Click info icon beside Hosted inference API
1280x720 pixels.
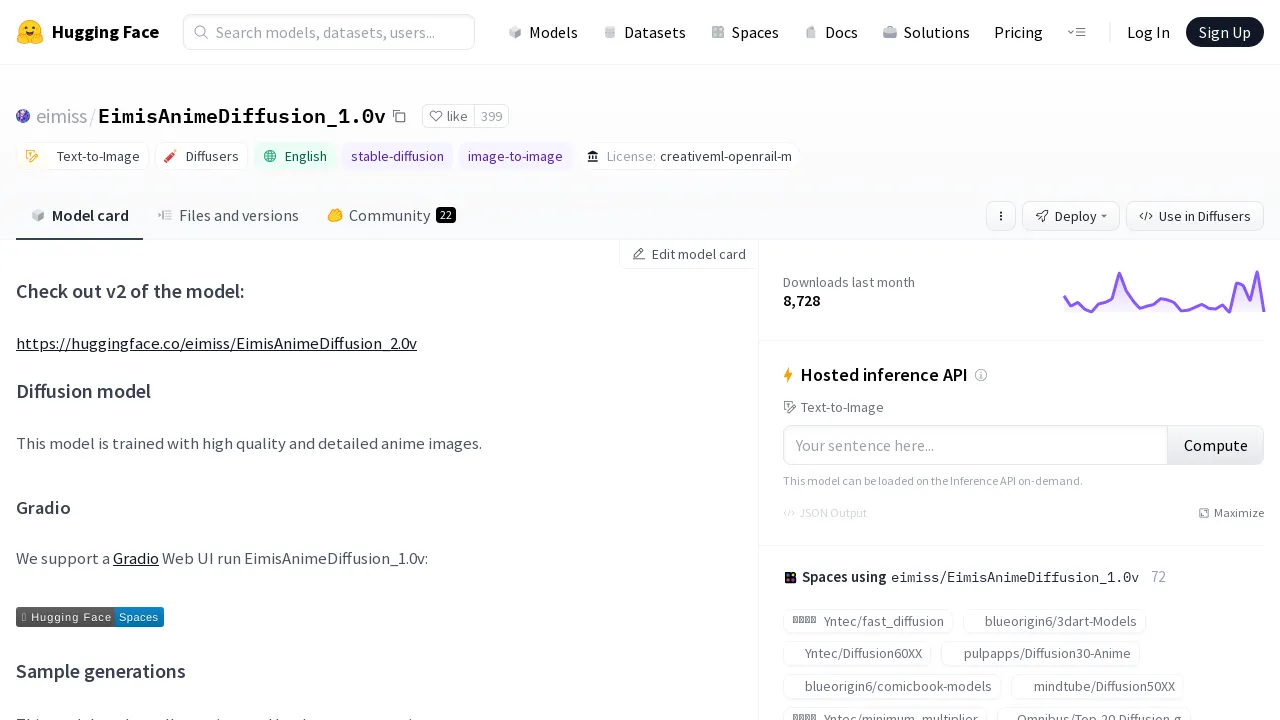click(981, 375)
